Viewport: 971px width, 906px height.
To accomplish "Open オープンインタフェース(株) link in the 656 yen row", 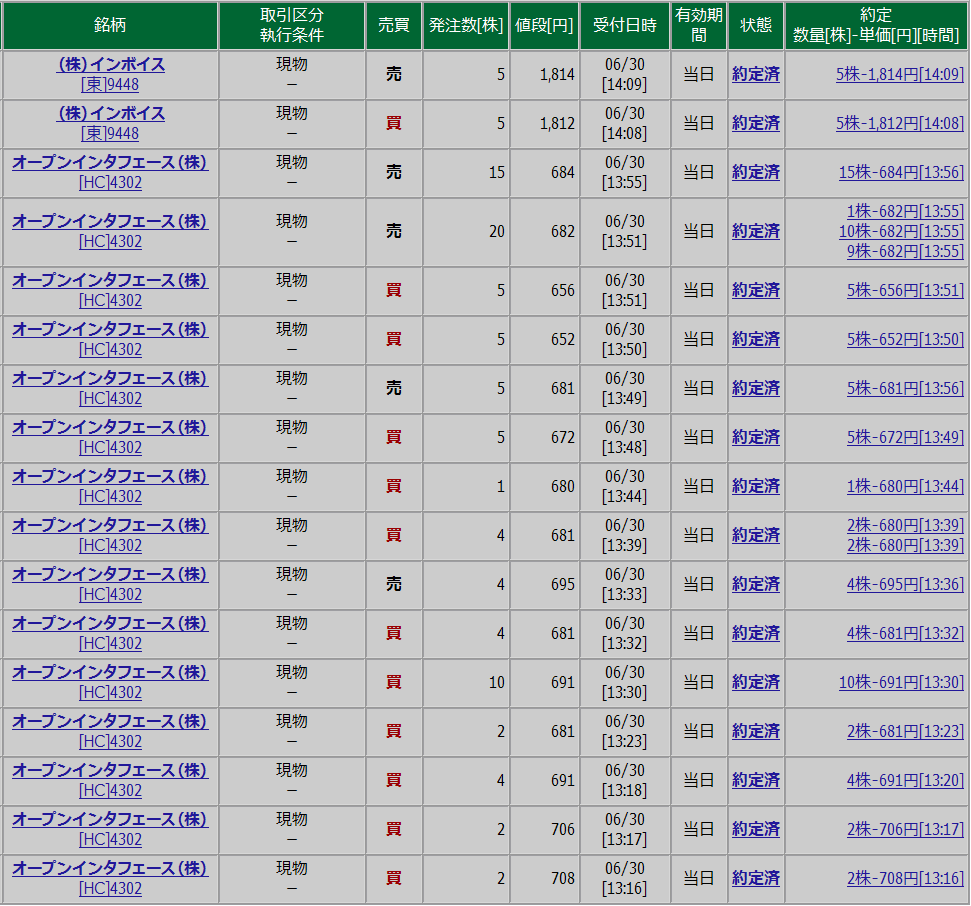I will point(110,280).
